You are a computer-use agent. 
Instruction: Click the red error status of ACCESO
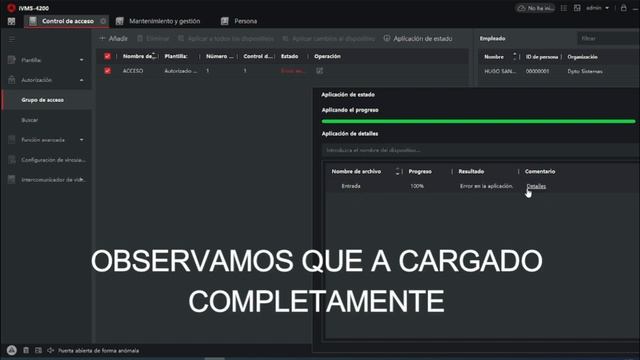(292, 71)
